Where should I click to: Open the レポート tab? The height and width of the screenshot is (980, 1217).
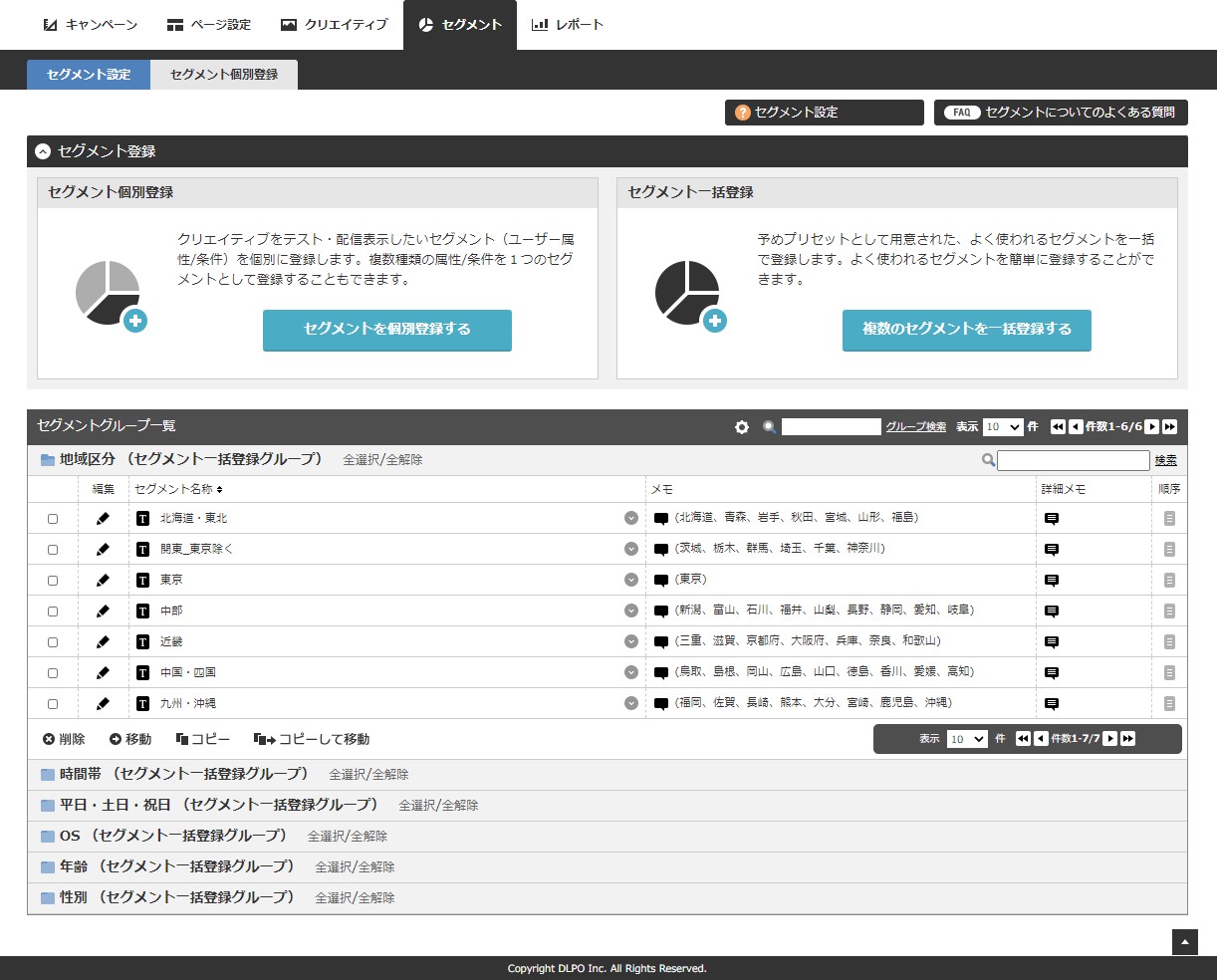[x=568, y=25]
